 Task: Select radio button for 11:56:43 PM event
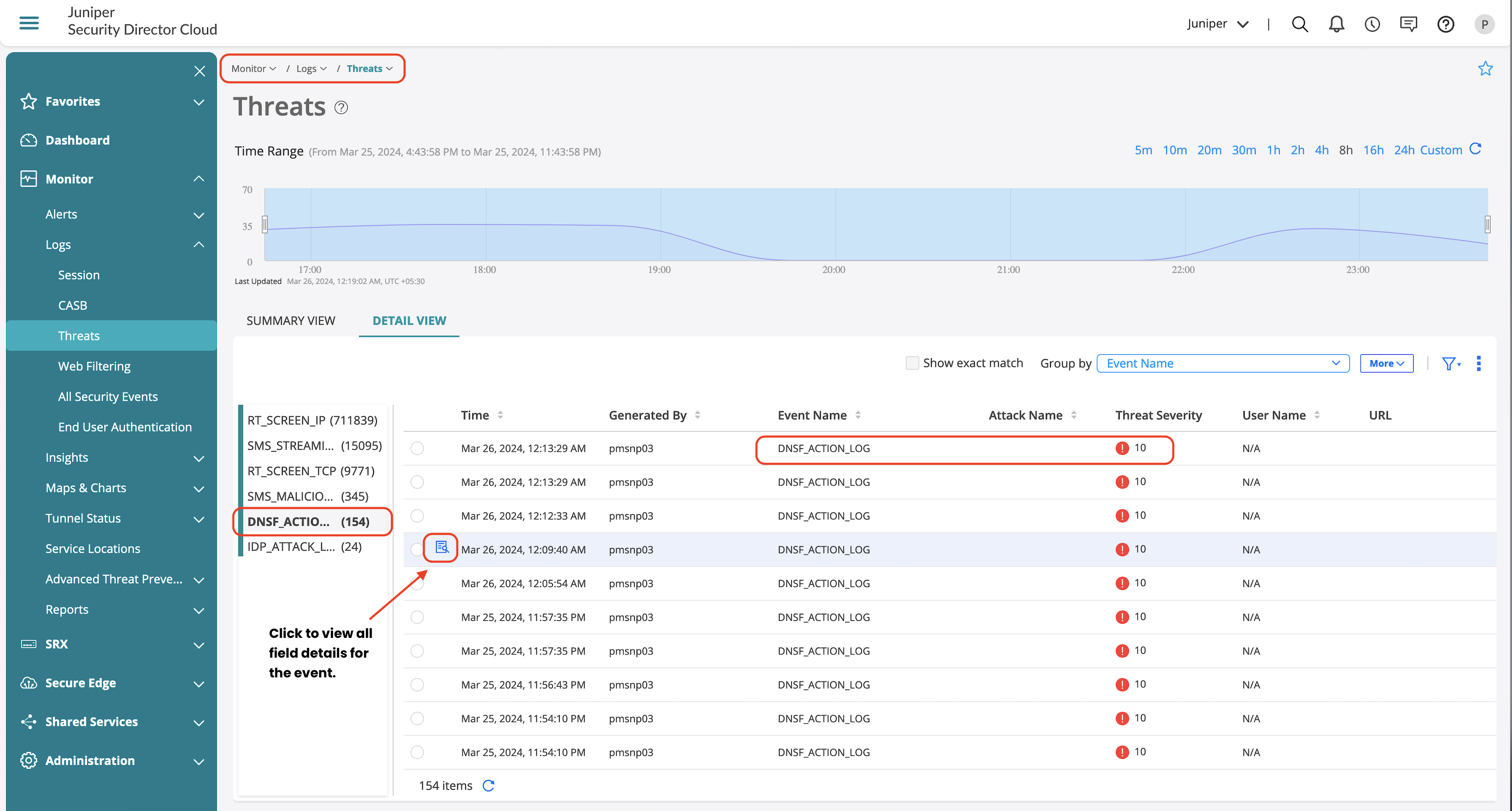(417, 685)
